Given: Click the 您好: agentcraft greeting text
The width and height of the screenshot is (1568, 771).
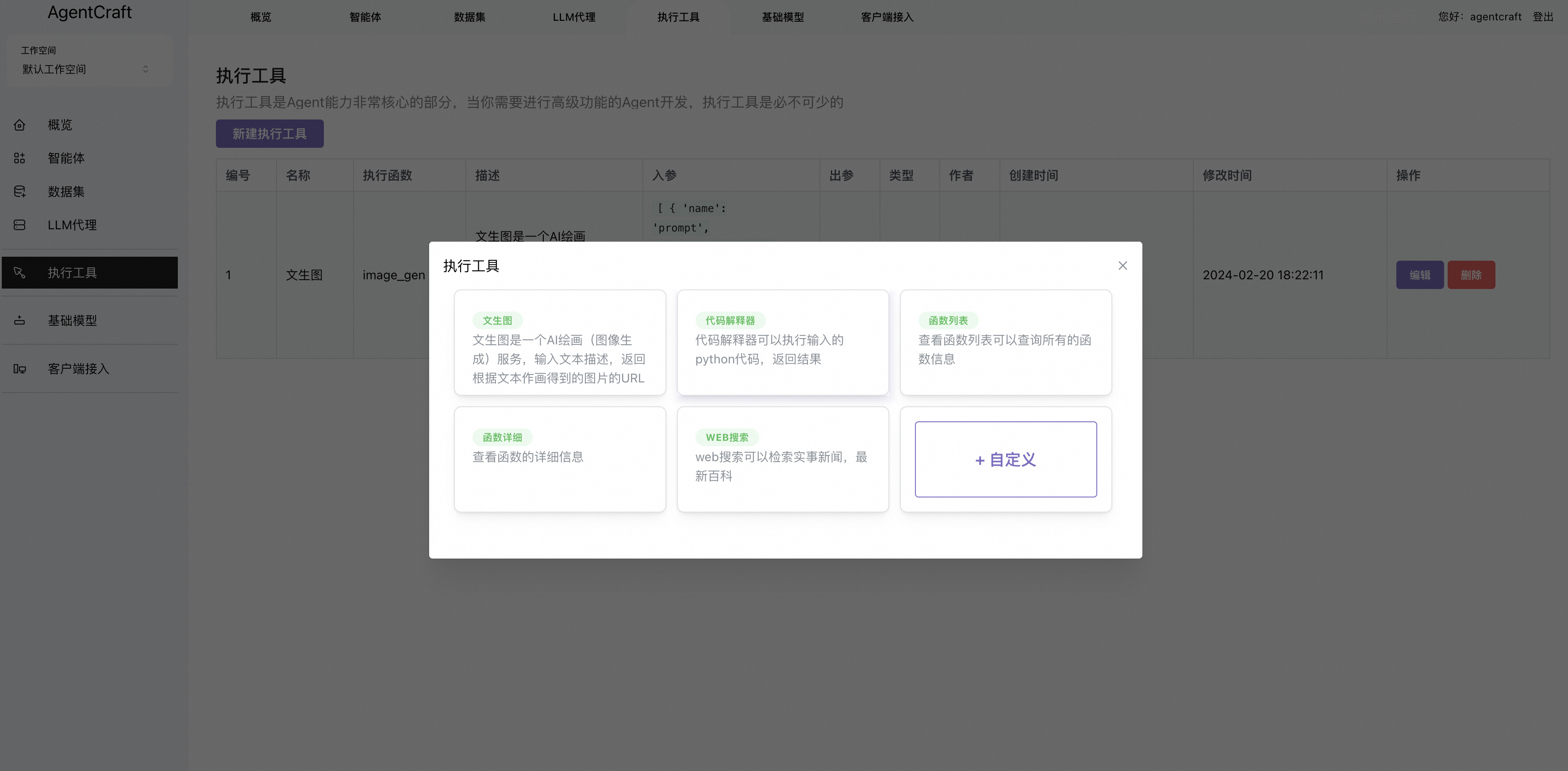Looking at the screenshot, I should [x=1479, y=17].
